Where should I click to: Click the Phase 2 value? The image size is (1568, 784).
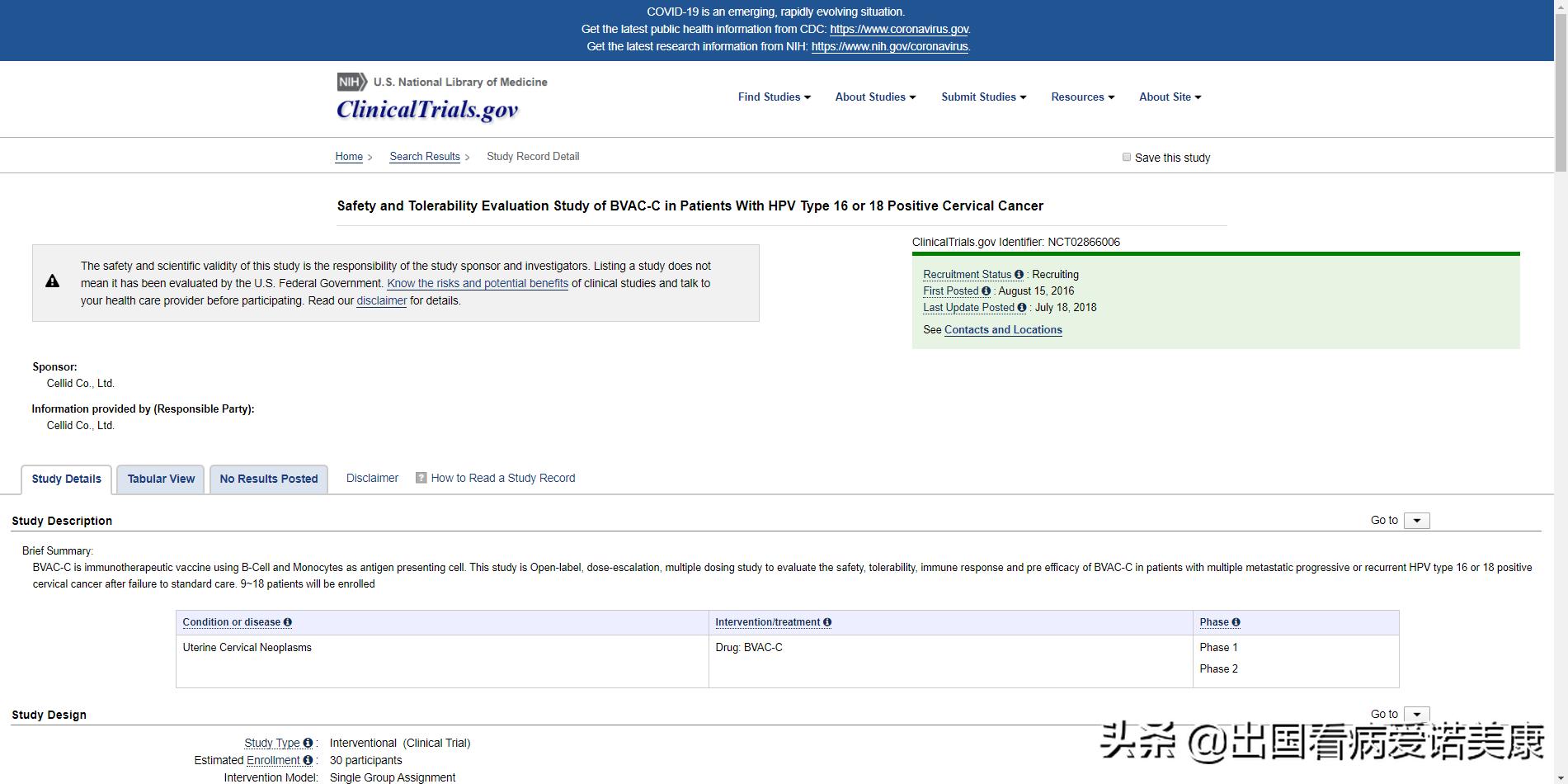(x=1218, y=669)
